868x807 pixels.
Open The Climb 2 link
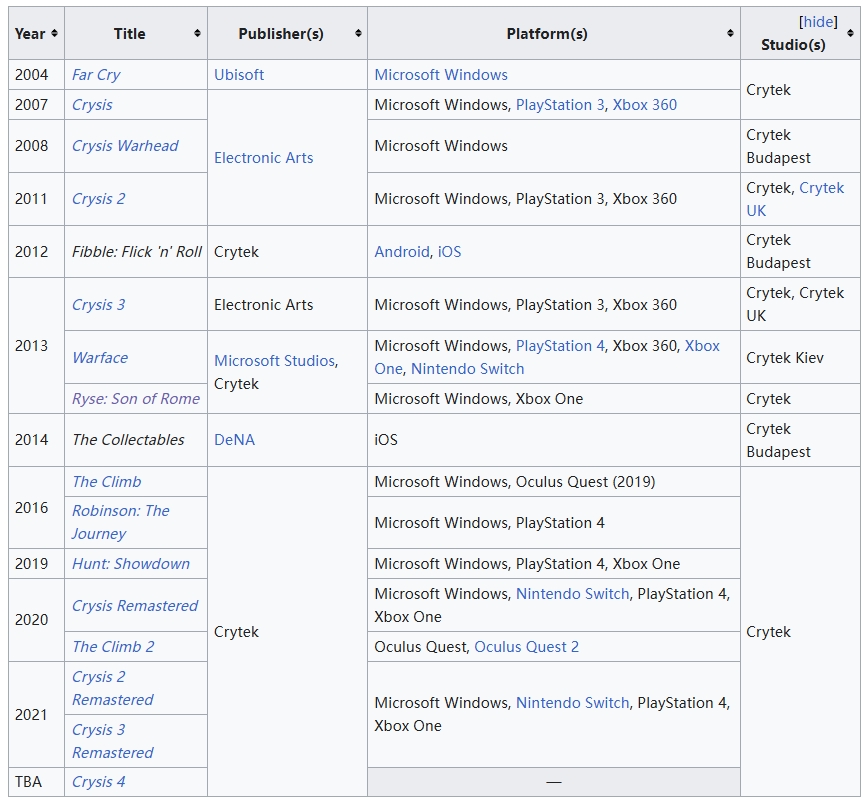tap(113, 646)
